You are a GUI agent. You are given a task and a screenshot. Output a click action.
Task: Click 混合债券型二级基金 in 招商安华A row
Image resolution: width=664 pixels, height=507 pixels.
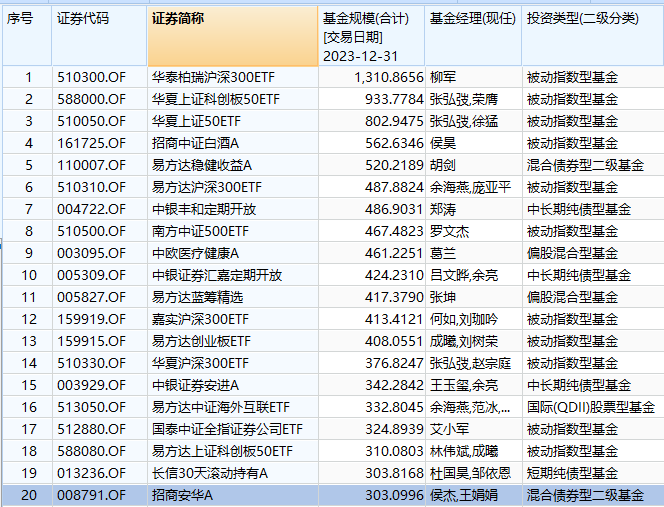click(585, 496)
